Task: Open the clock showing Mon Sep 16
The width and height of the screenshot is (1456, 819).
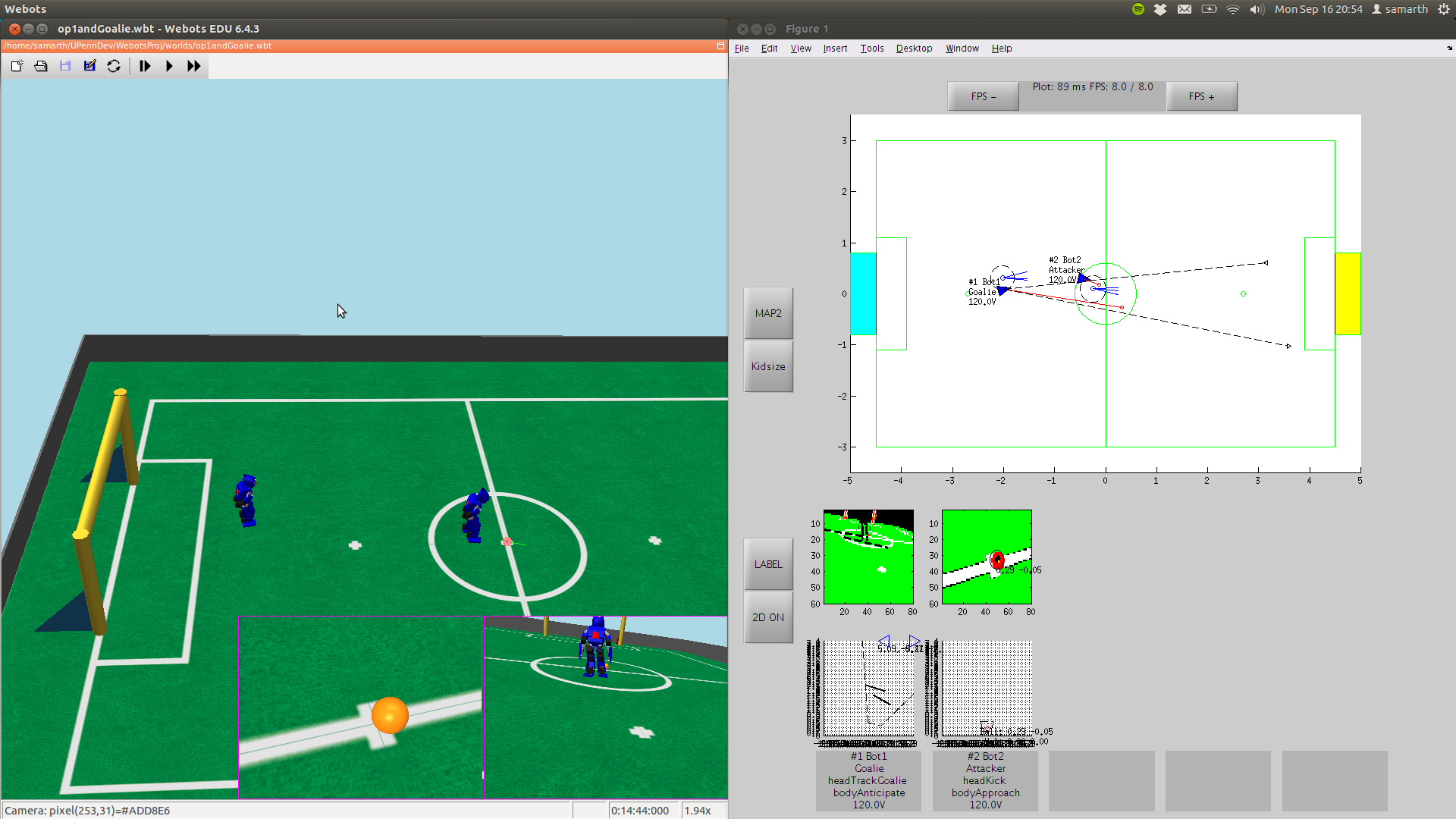Action: (1319, 9)
